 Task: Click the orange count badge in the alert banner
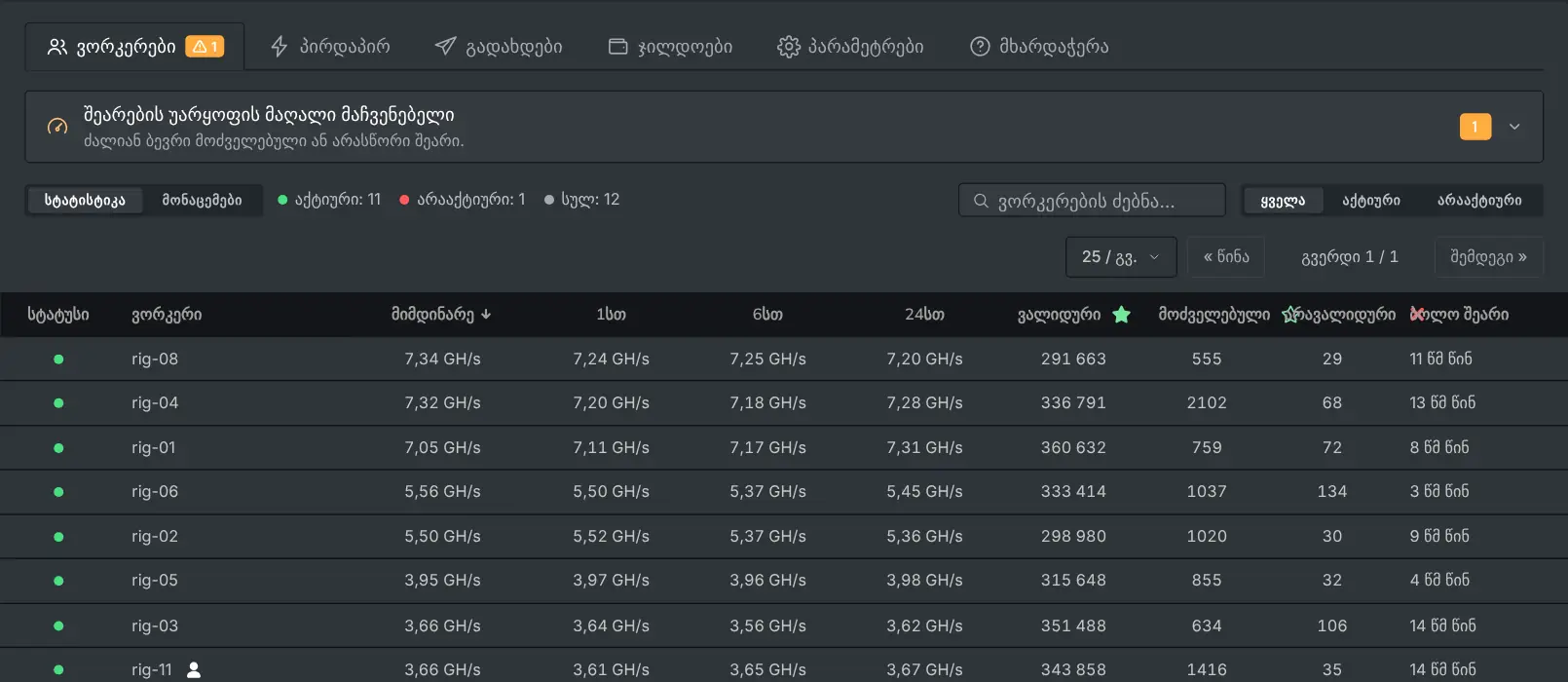click(1475, 127)
